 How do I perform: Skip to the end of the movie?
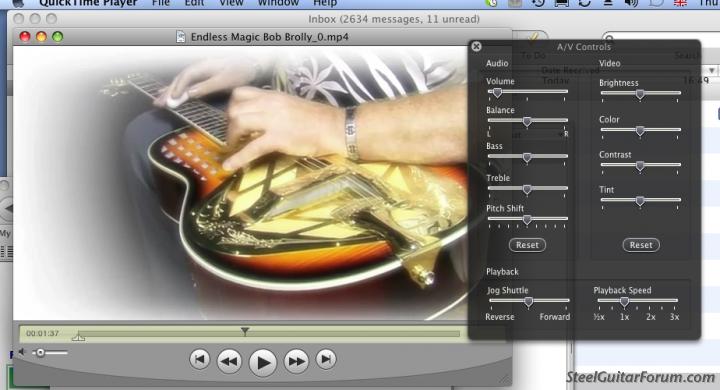326,359
